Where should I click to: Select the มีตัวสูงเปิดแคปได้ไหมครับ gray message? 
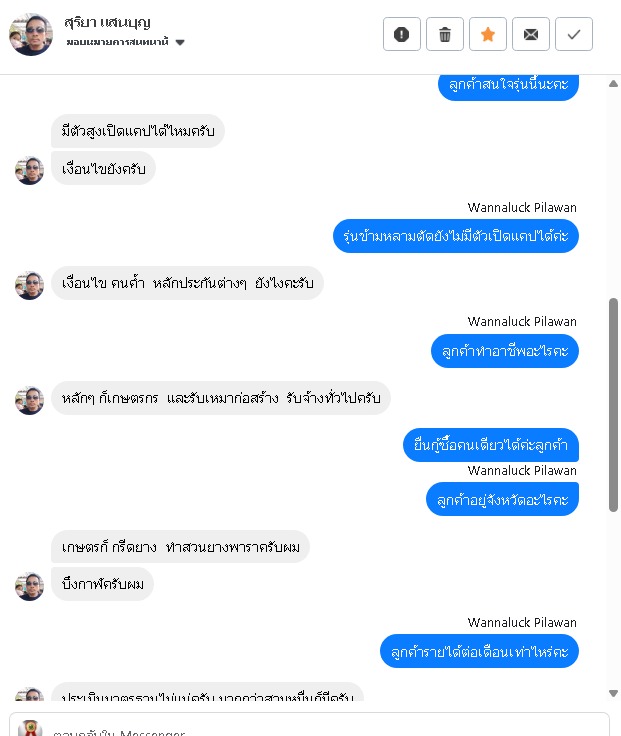pyautogui.click(x=138, y=130)
